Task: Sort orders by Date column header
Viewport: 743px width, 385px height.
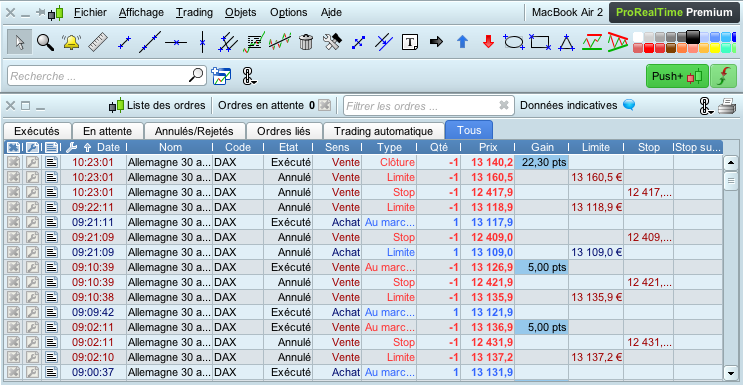Action: (x=109, y=147)
